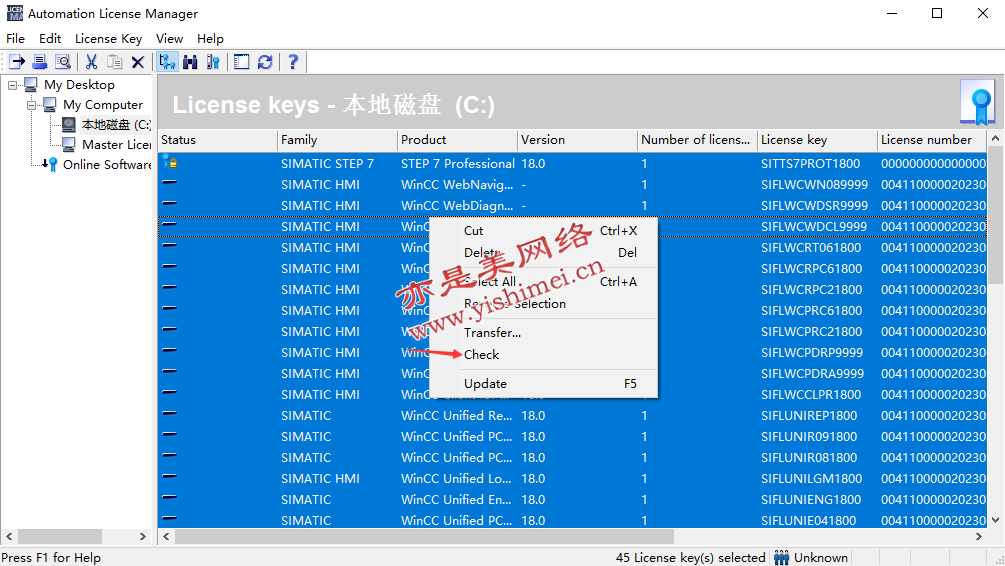Click the scissors Cut toolbar icon
This screenshot has width=1005, height=566.
pyautogui.click(x=92, y=62)
